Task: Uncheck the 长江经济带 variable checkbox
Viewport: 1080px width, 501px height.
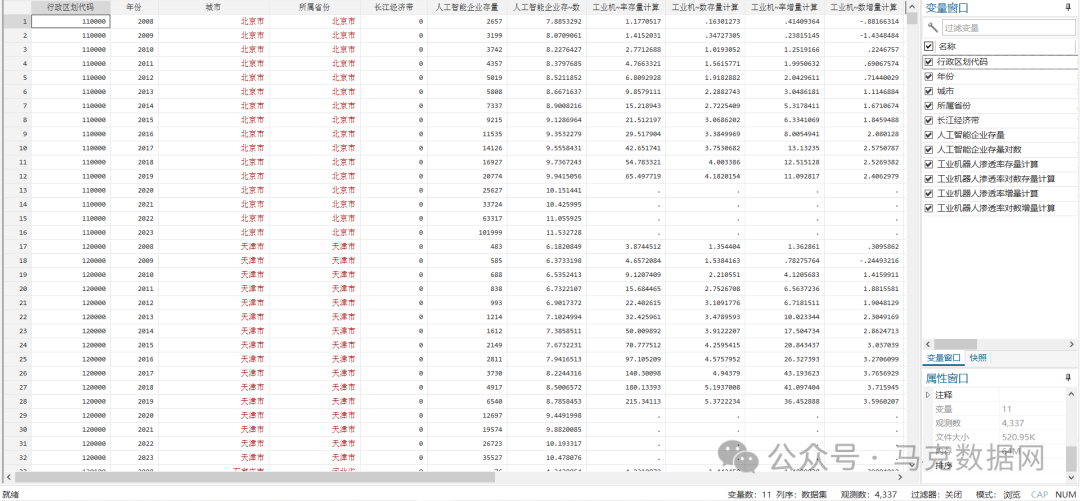Action: coord(928,120)
